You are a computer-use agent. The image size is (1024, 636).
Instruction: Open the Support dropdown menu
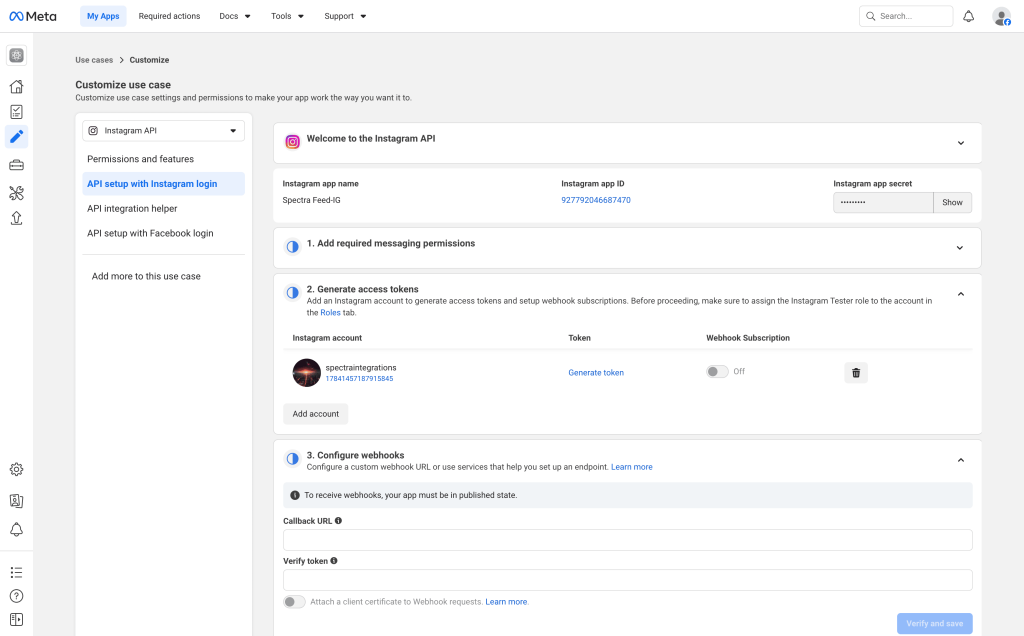345,16
